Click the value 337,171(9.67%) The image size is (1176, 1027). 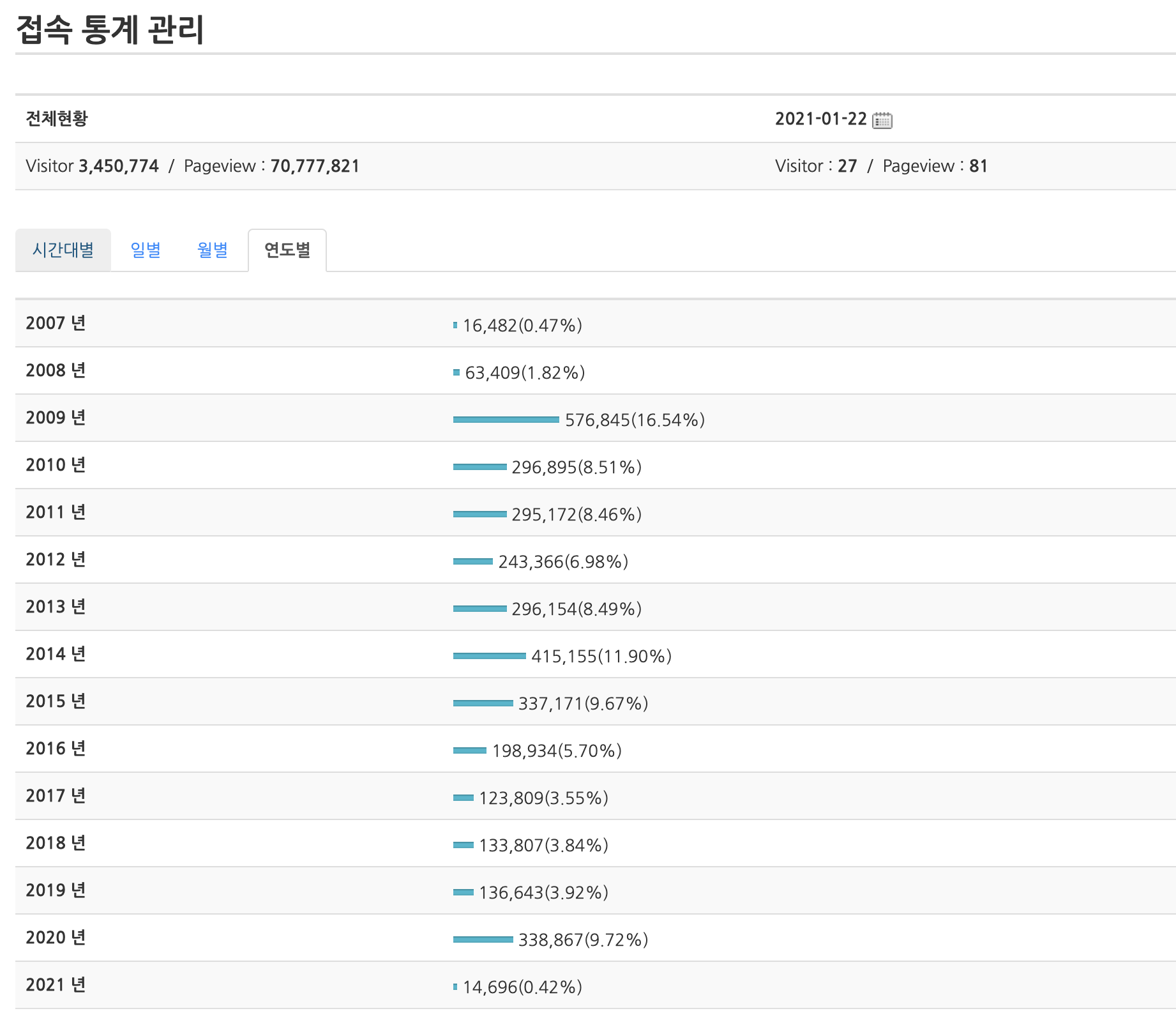pos(583,704)
